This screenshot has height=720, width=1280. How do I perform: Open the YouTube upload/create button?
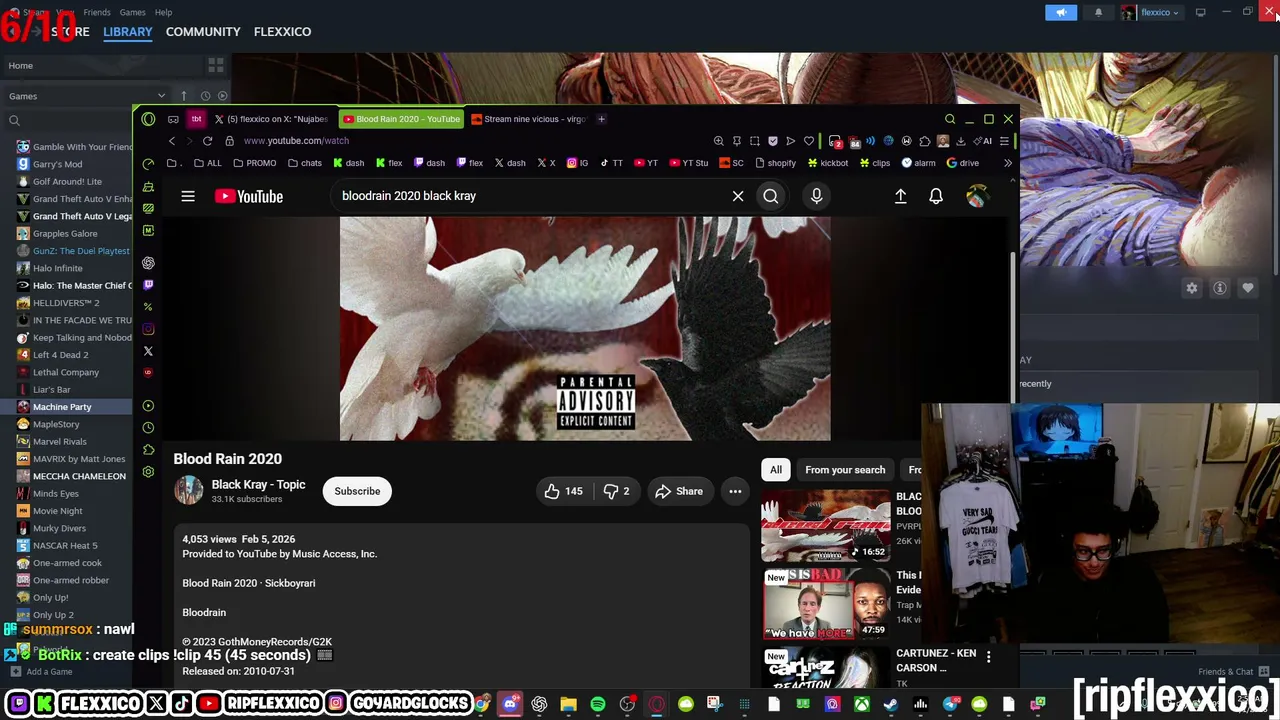click(901, 196)
